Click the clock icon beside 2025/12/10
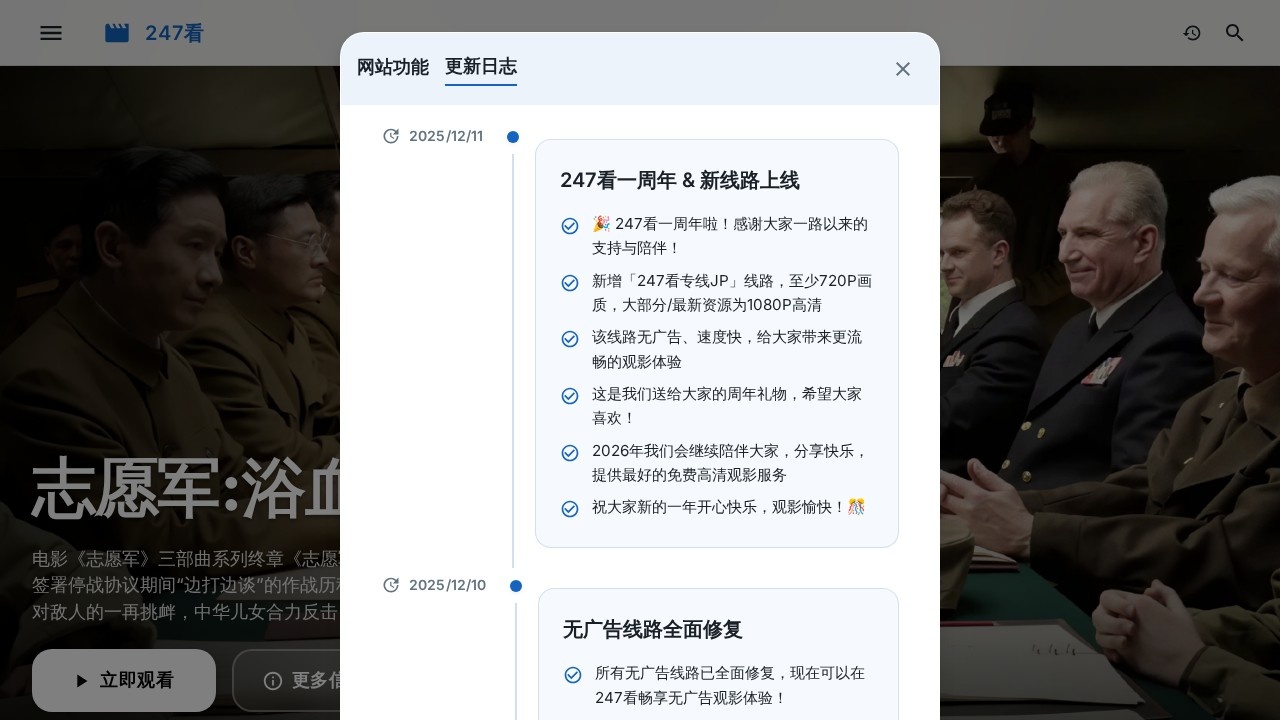The width and height of the screenshot is (1280, 720). pyautogui.click(x=391, y=585)
